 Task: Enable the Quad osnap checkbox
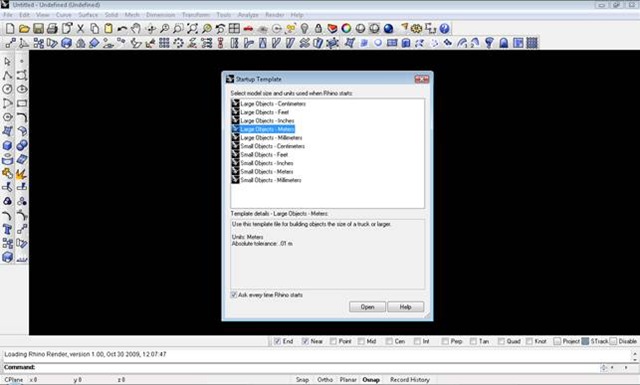[x=501, y=341]
